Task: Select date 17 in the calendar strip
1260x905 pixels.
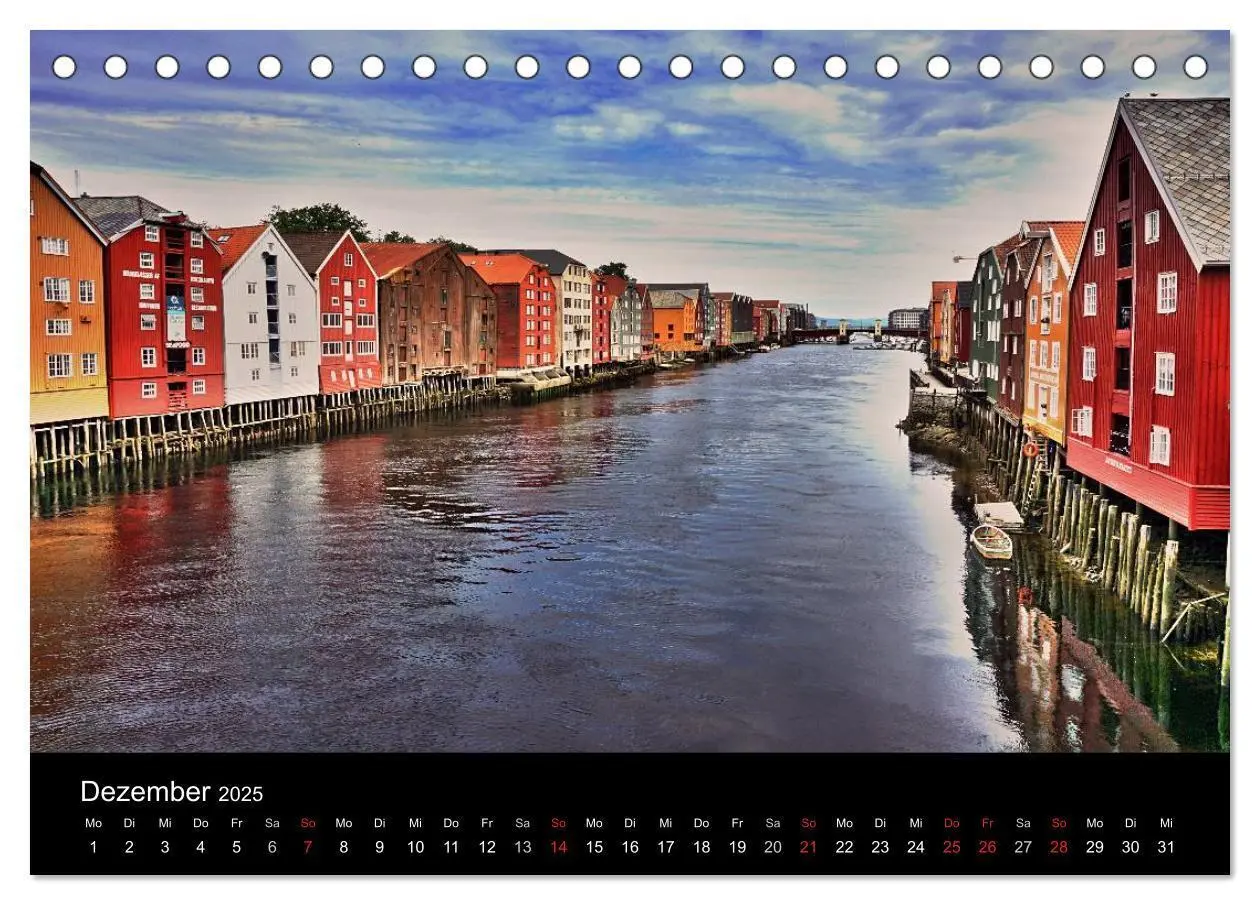Action: coord(666,847)
